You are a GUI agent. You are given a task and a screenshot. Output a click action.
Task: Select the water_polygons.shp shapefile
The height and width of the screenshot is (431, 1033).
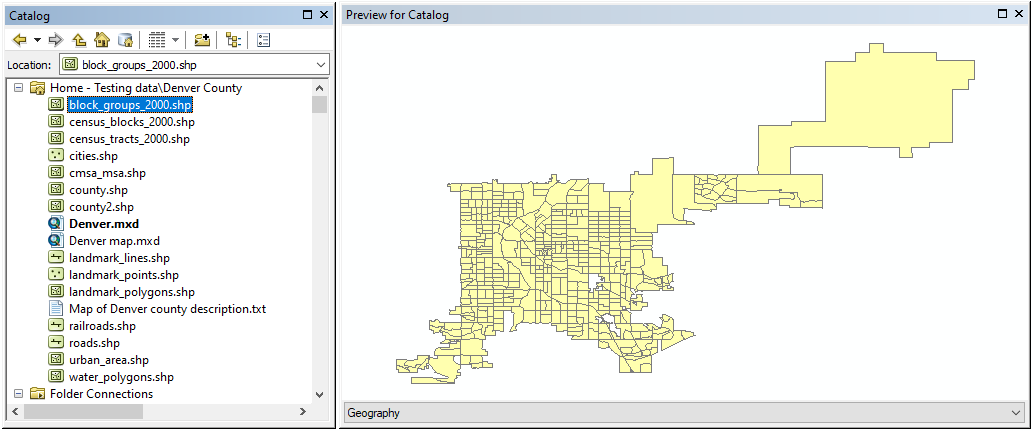(121, 377)
